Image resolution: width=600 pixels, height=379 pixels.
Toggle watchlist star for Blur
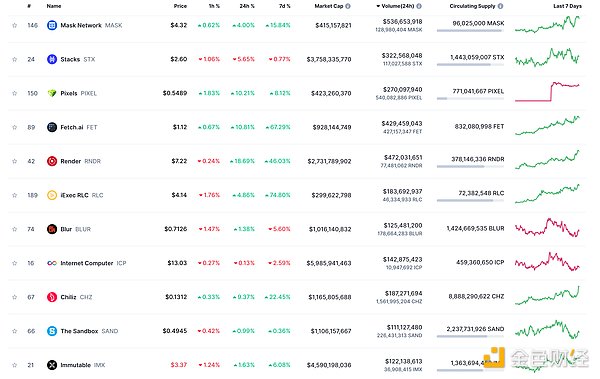[x=15, y=229]
